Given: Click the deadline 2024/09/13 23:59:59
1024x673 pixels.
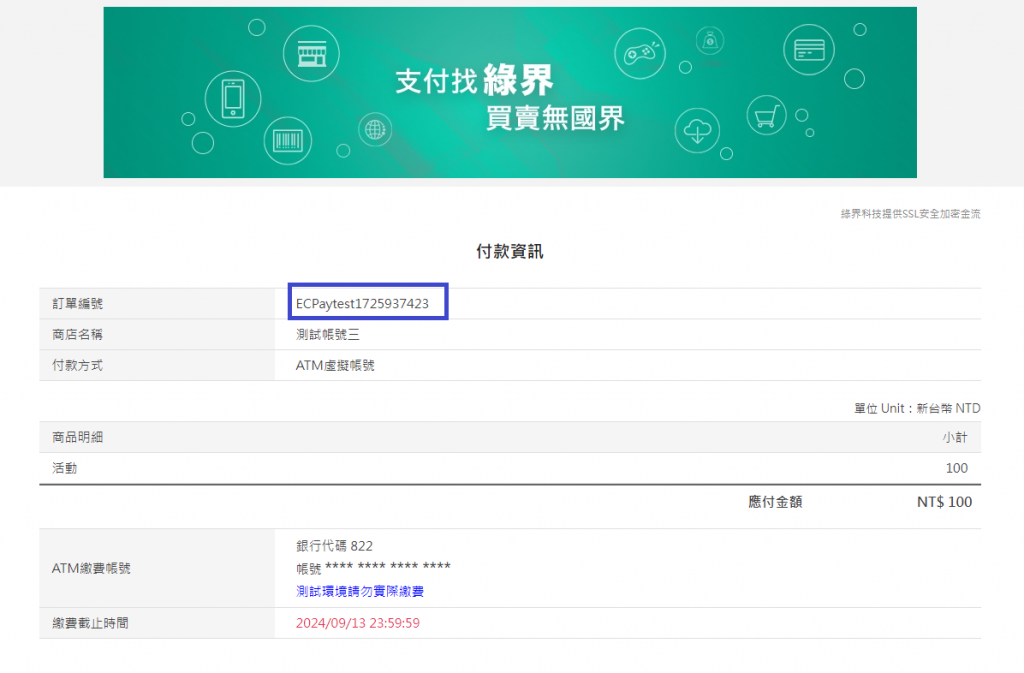Looking at the screenshot, I should 358,623.
